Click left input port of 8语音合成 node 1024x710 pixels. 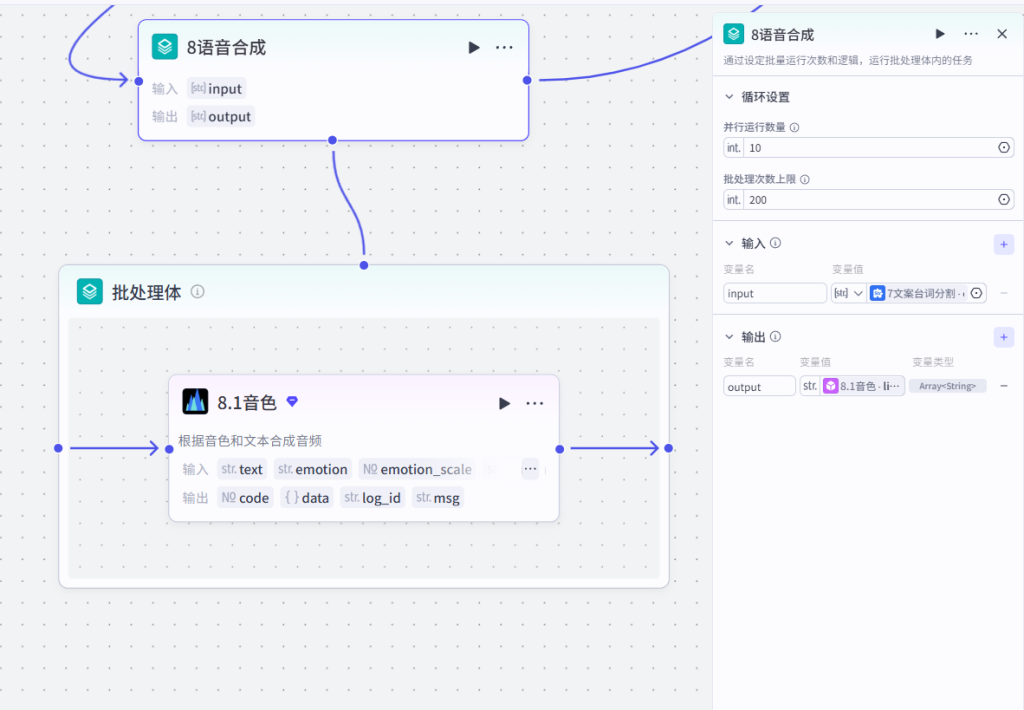[138, 81]
